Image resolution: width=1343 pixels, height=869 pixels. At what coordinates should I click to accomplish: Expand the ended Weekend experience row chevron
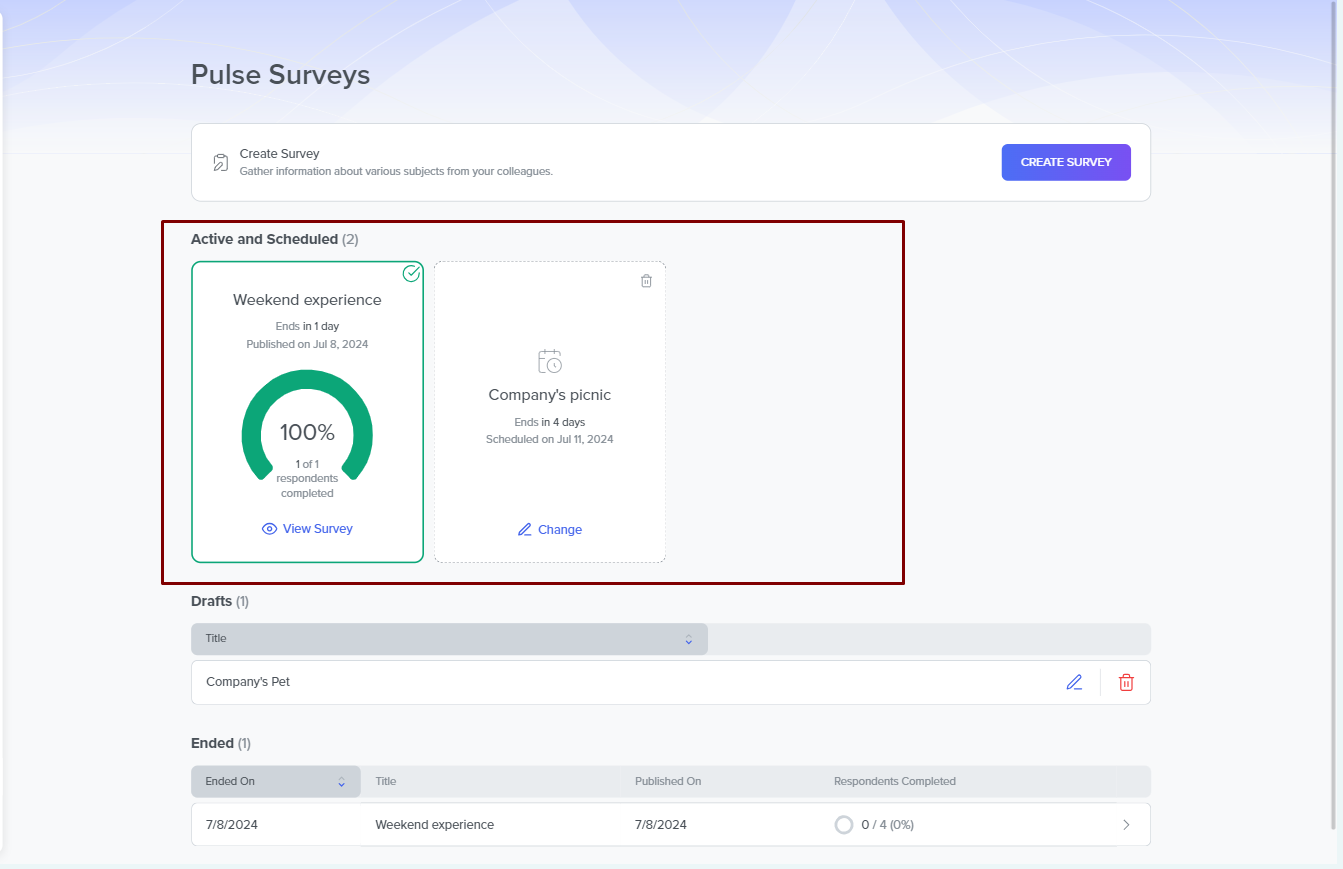(1126, 825)
